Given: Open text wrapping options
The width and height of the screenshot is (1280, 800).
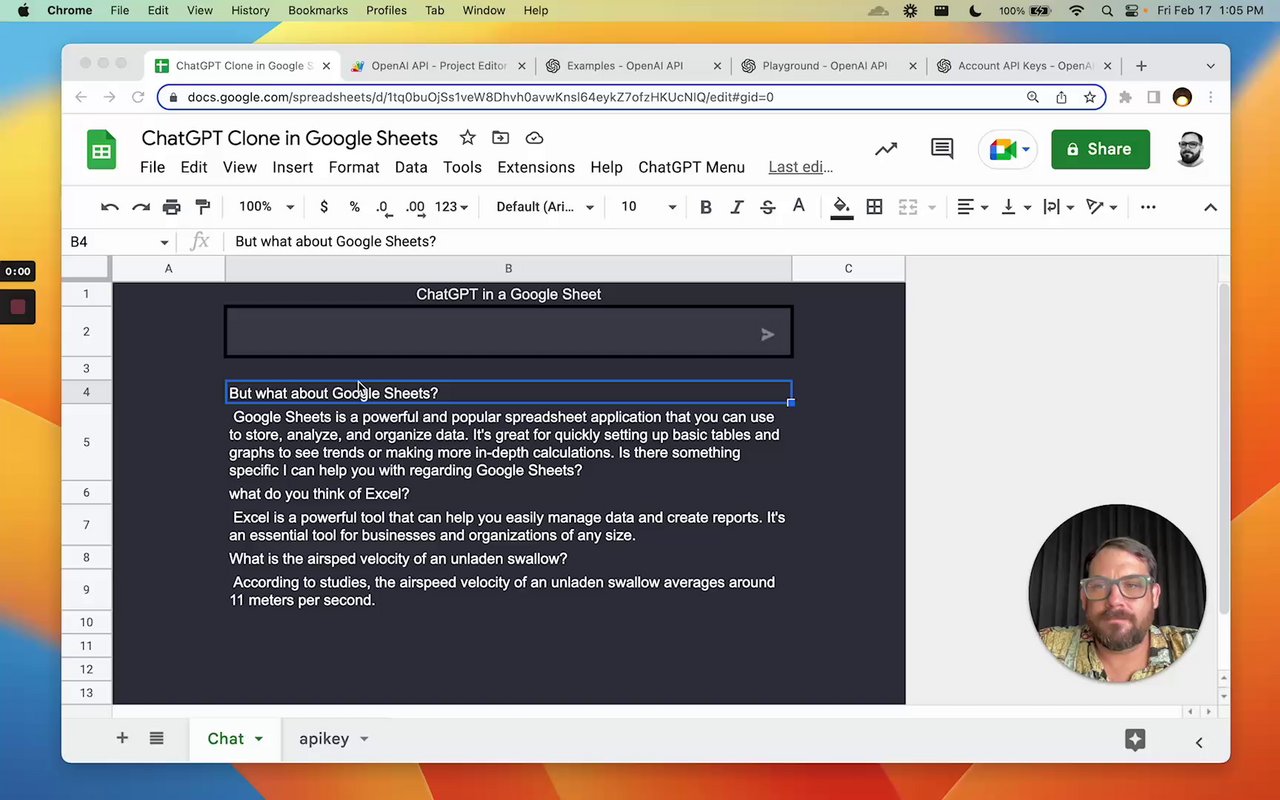Looking at the screenshot, I should 1058,207.
